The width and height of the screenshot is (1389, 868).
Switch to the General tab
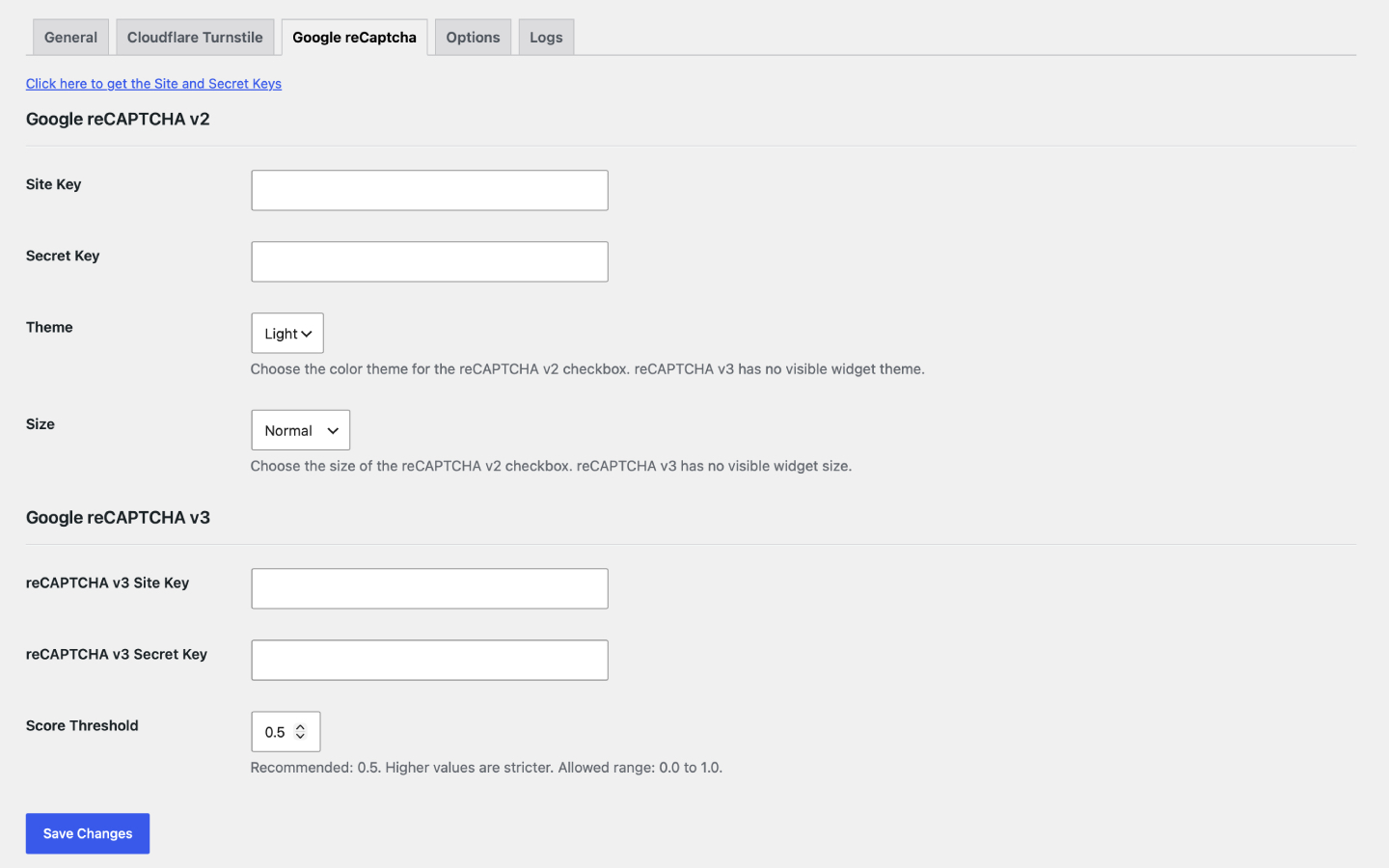(x=70, y=38)
